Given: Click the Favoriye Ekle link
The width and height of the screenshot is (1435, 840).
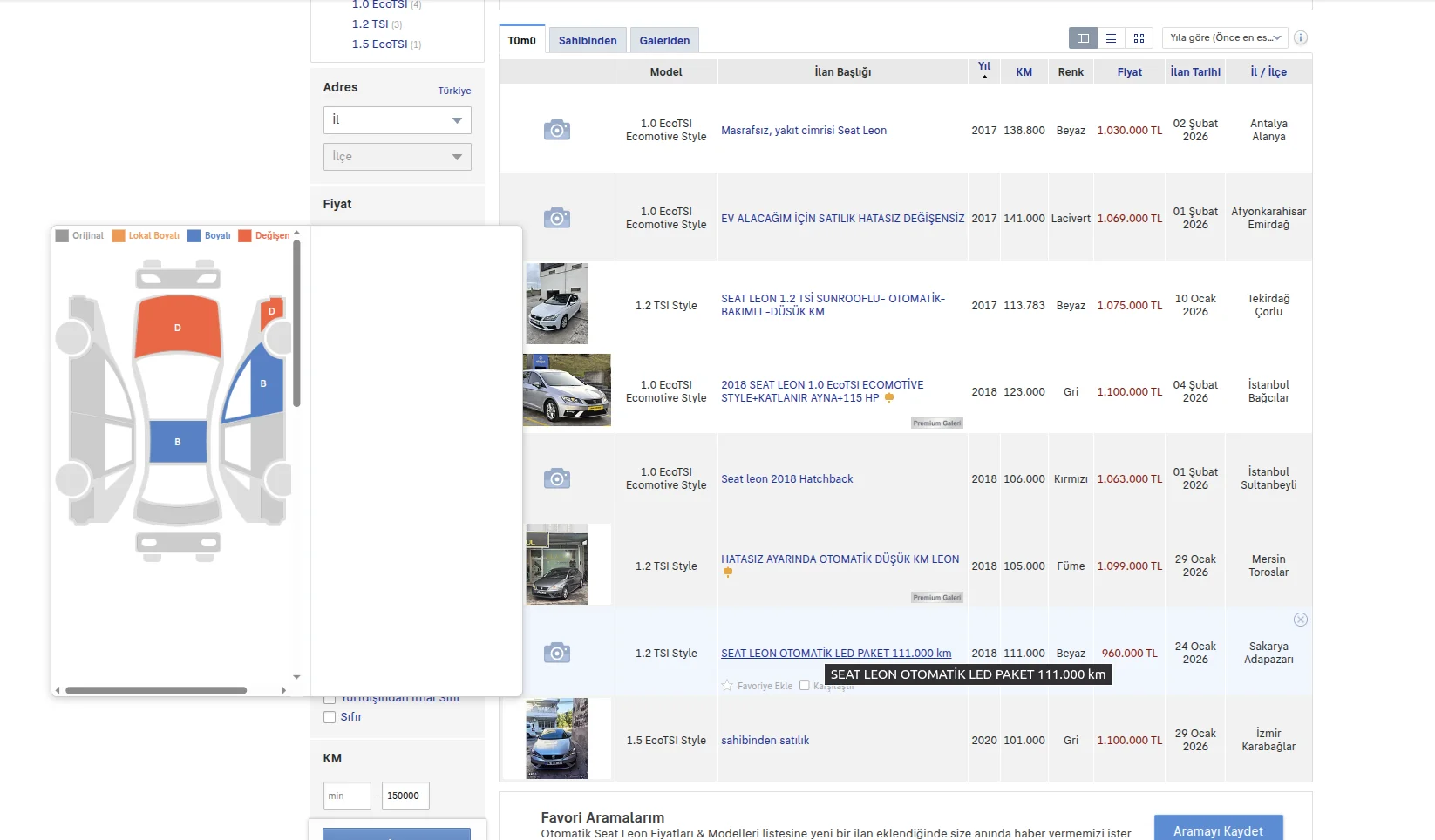Looking at the screenshot, I should click(x=765, y=686).
